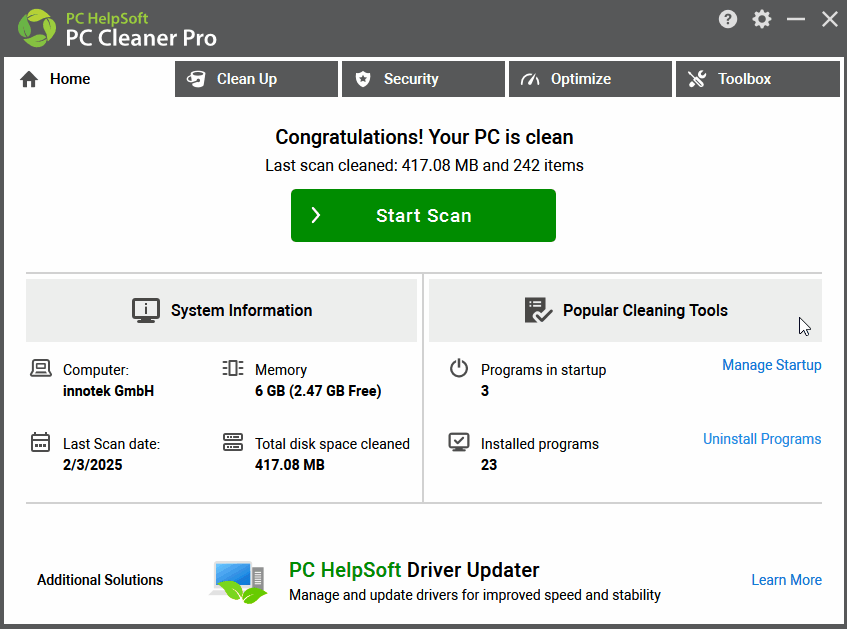The width and height of the screenshot is (847, 629).
Task: Open the Optimize tab
Action: pos(590,79)
